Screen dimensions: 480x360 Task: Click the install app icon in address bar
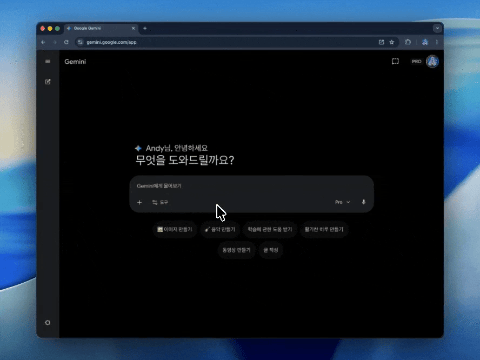pos(381,42)
